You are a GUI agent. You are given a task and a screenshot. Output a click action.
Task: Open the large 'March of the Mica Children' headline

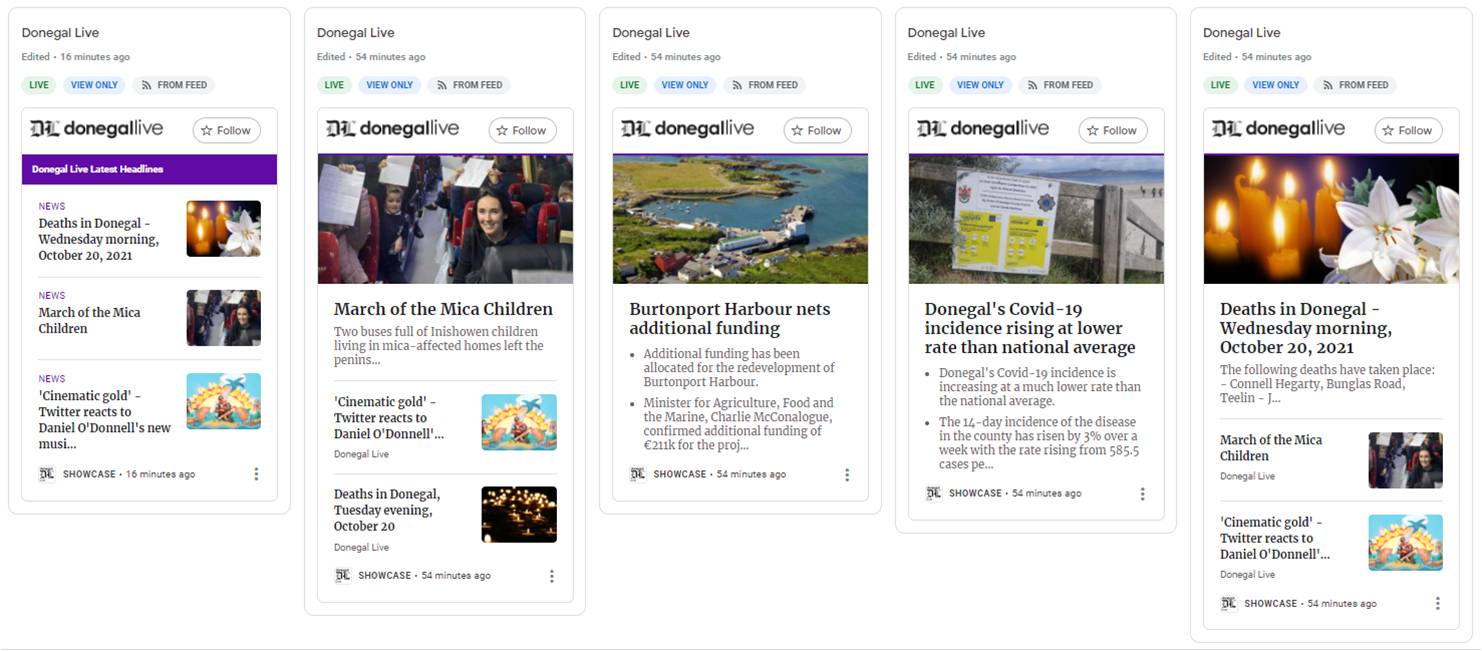click(x=443, y=309)
